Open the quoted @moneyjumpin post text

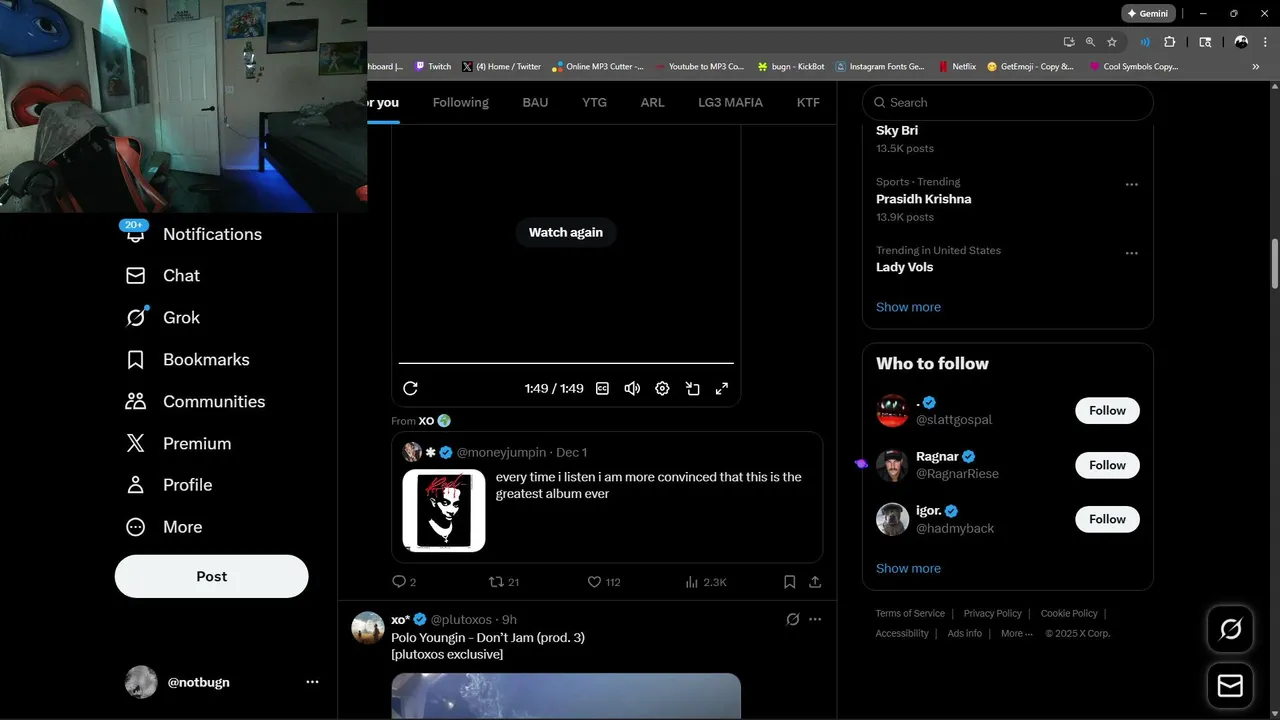pyautogui.click(x=648, y=485)
